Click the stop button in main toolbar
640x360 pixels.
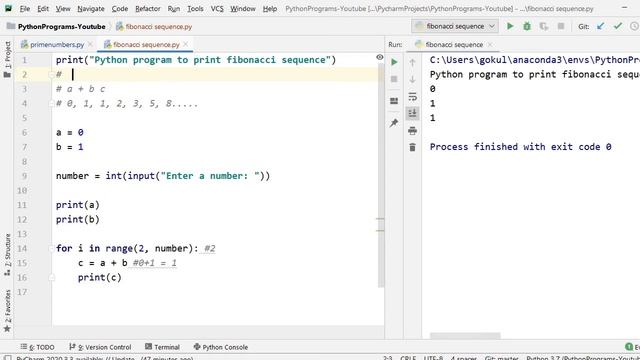tap(561, 26)
